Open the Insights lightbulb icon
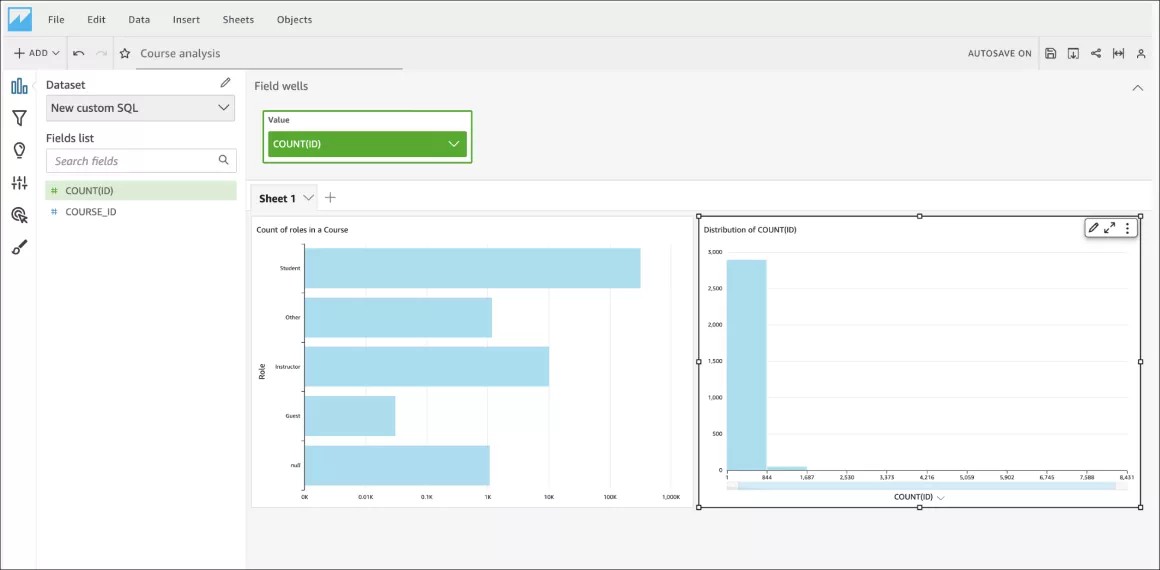 19,150
